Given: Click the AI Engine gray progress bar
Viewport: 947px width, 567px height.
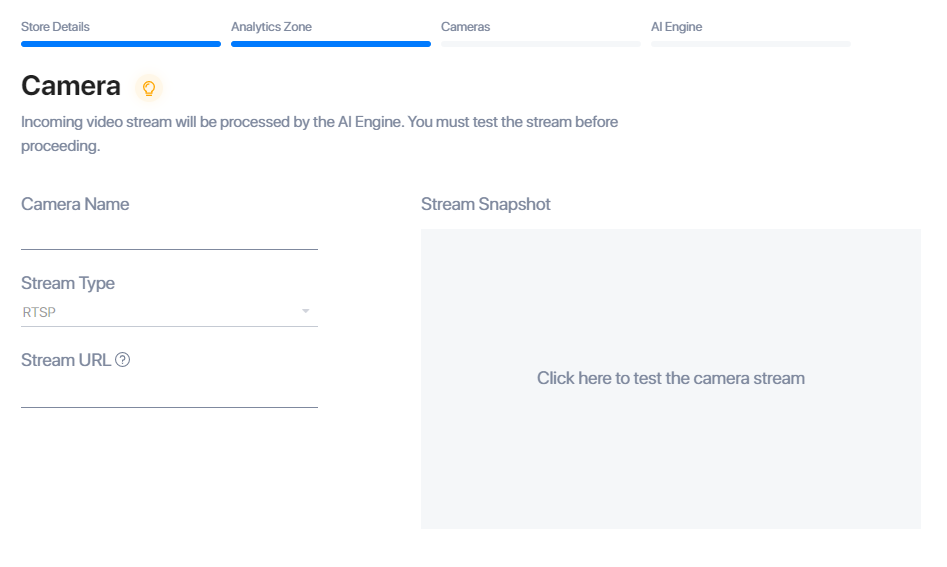Looking at the screenshot, I should [x=751, y=44].
